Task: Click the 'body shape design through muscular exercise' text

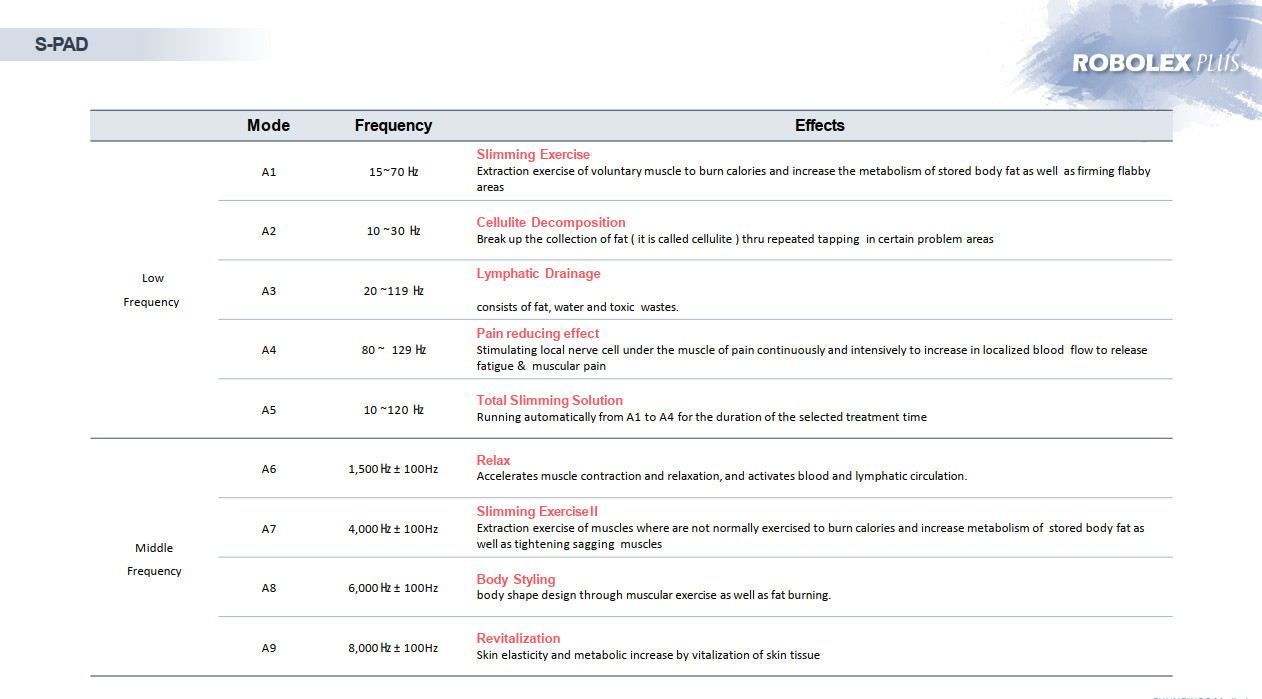Action: pos(653,595)
